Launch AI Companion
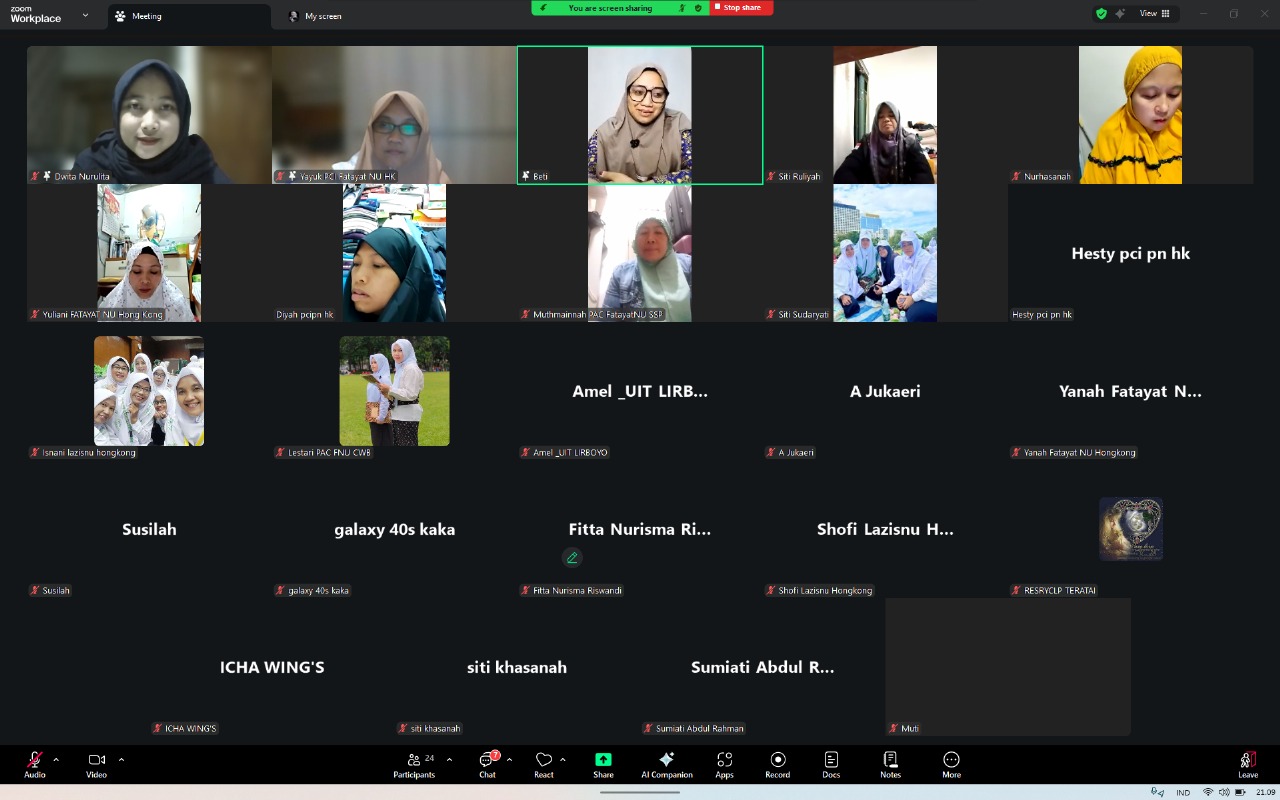Viewport: 1280px width, 800px height. (667, 764)
